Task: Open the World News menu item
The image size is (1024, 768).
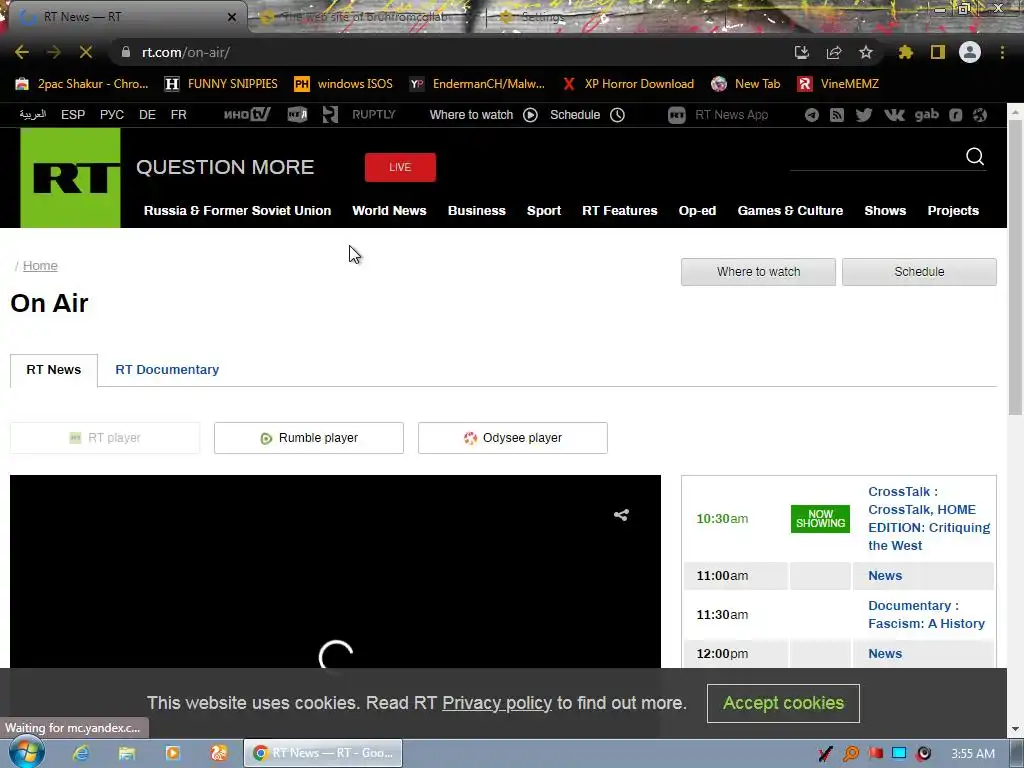Action: coord(389,211)
